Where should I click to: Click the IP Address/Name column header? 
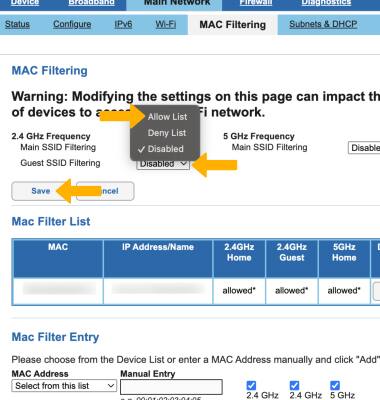coord(158,258)
